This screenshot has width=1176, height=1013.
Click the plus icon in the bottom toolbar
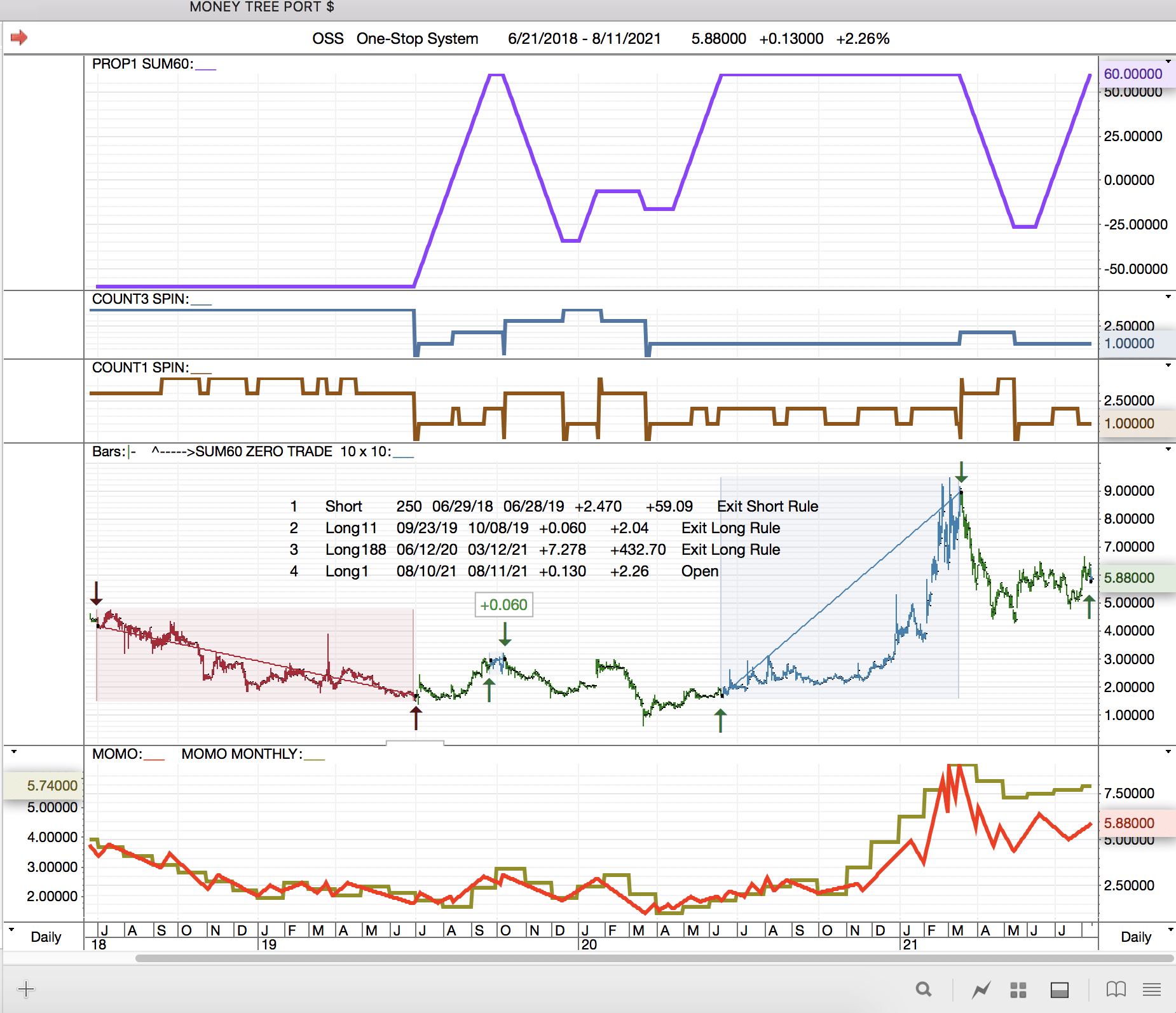[26, 989]
